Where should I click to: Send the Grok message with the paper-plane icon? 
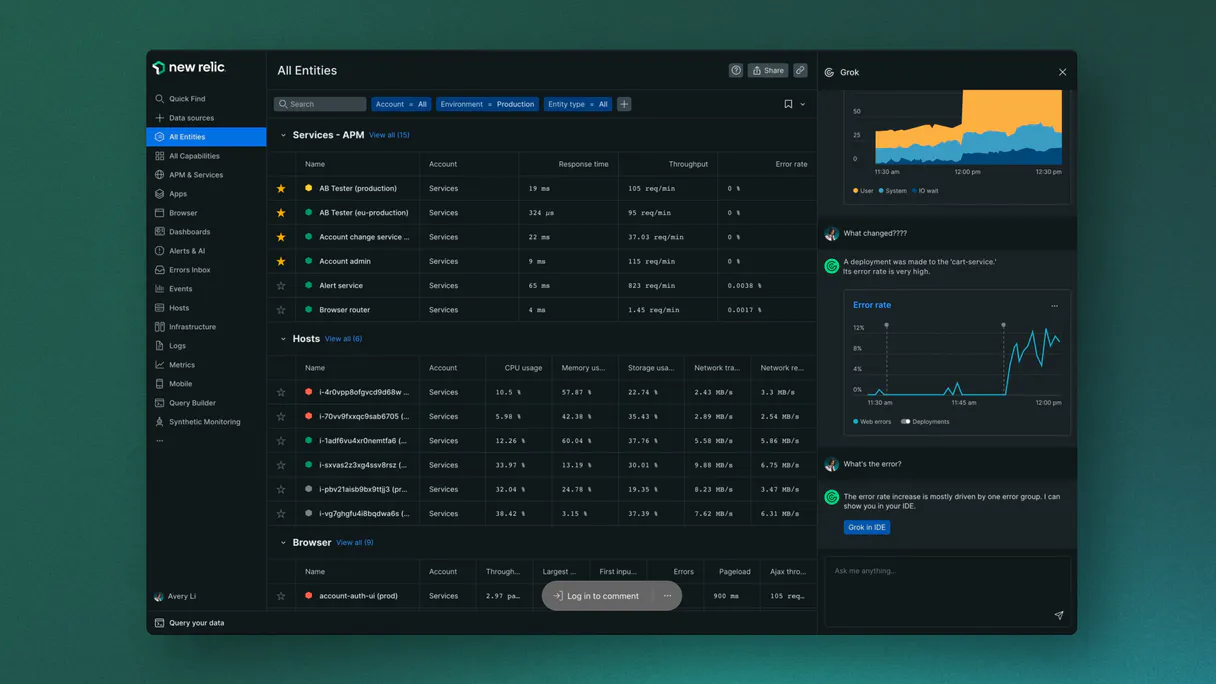pyautogui.click(x=1059, y=616)
